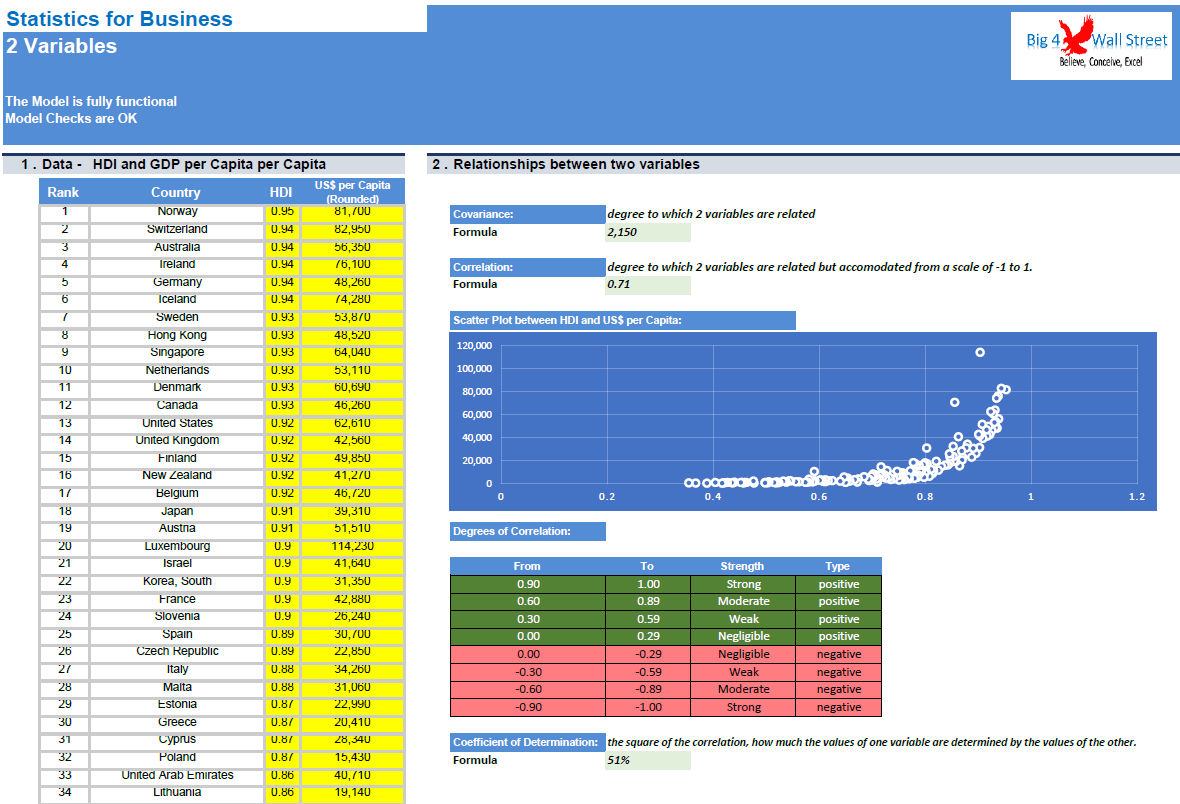Select the green Strong positive strength cell
This screenshot has height=804, width=1180.
[x=743, y=584]
